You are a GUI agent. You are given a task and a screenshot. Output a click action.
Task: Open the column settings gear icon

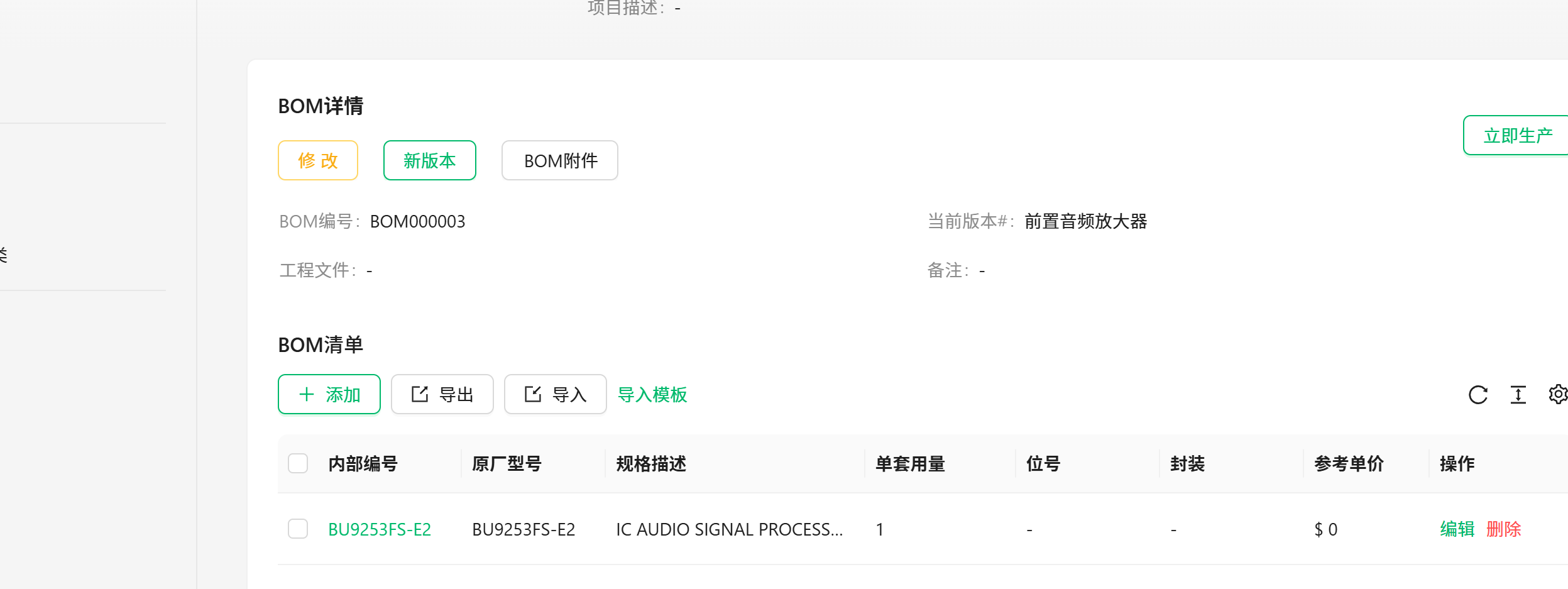click(x=1558, y=395)
